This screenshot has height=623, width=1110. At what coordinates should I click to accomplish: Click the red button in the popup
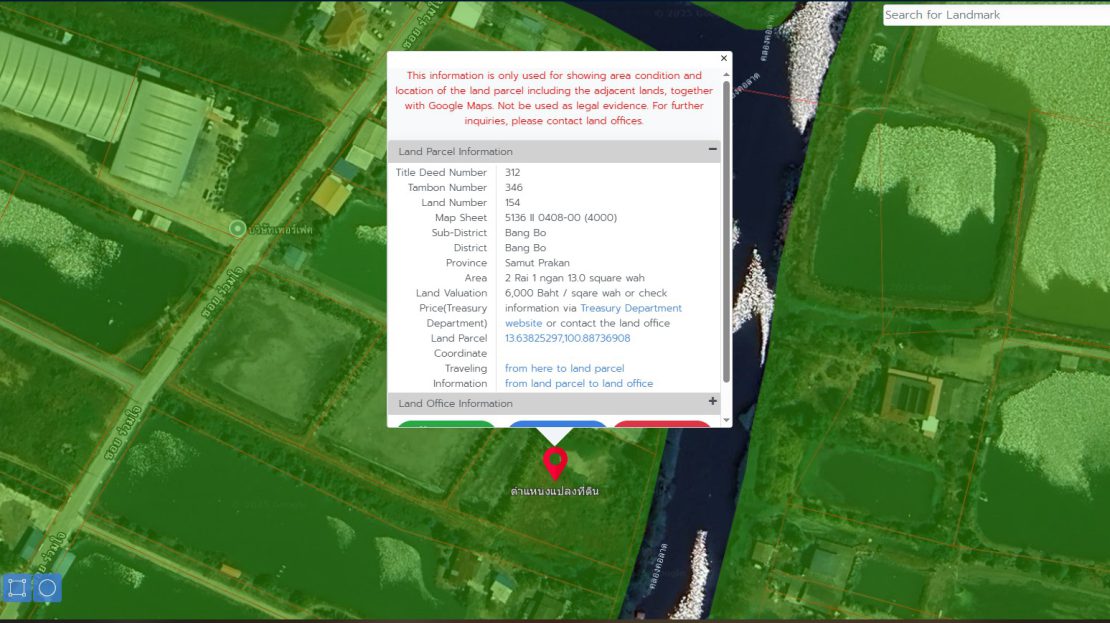pyautogui.click(x=661, y=424)
